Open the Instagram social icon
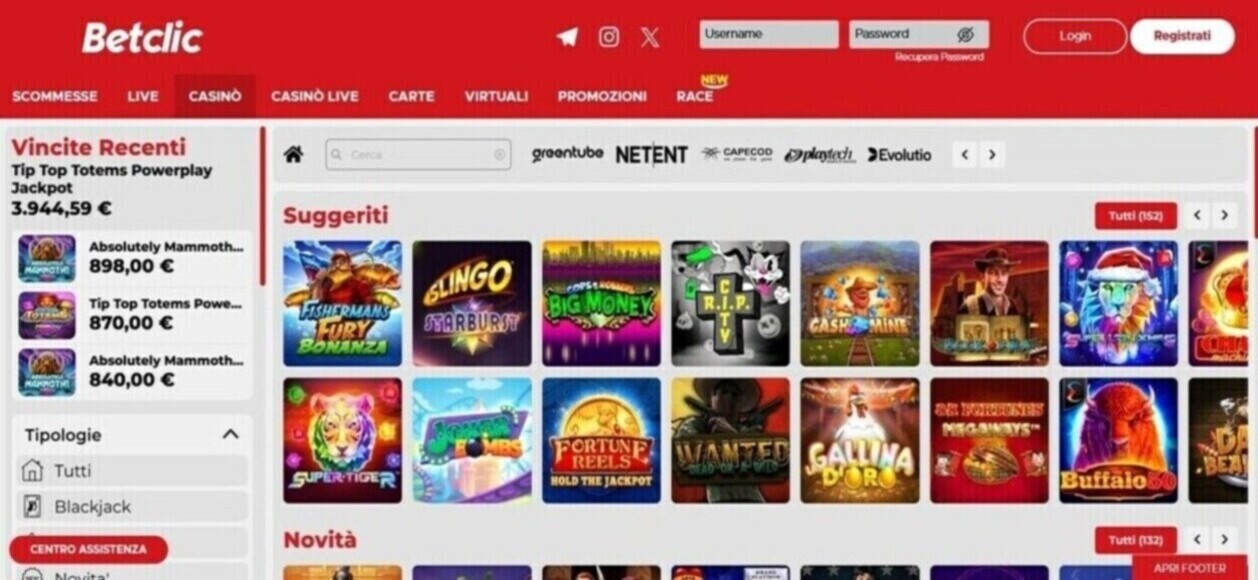1258x580 pixels. pyautogui.click(x=608, y=37)
